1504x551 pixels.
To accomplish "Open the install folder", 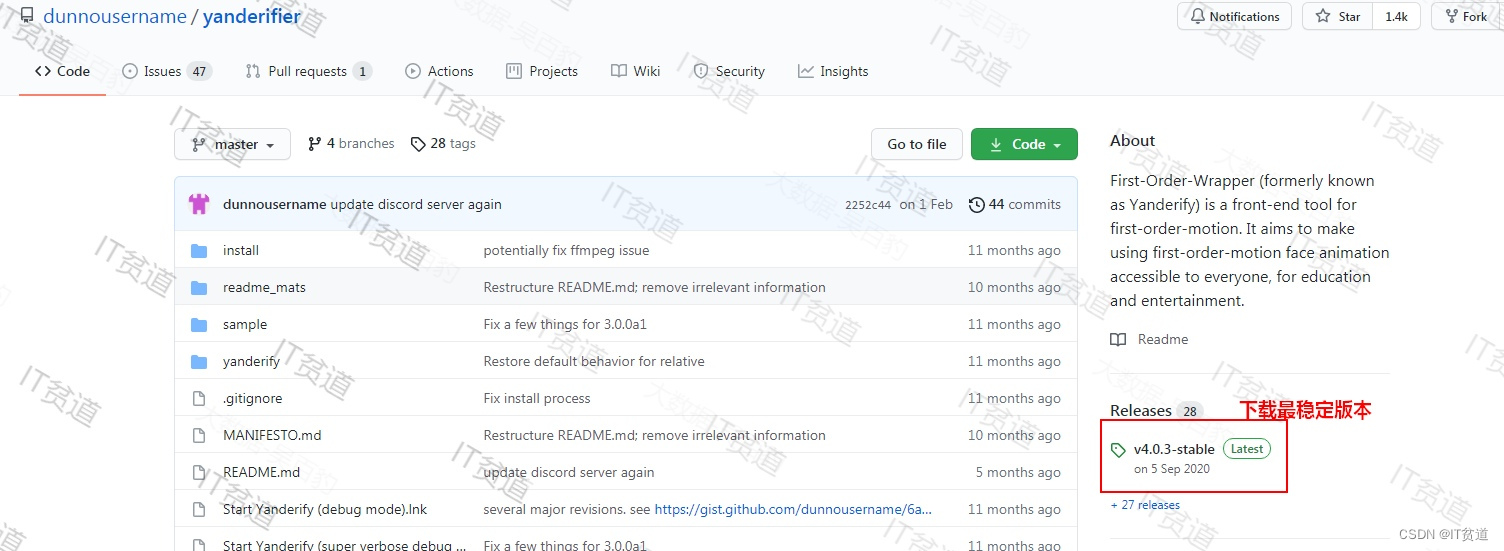I will coord(241,250).
